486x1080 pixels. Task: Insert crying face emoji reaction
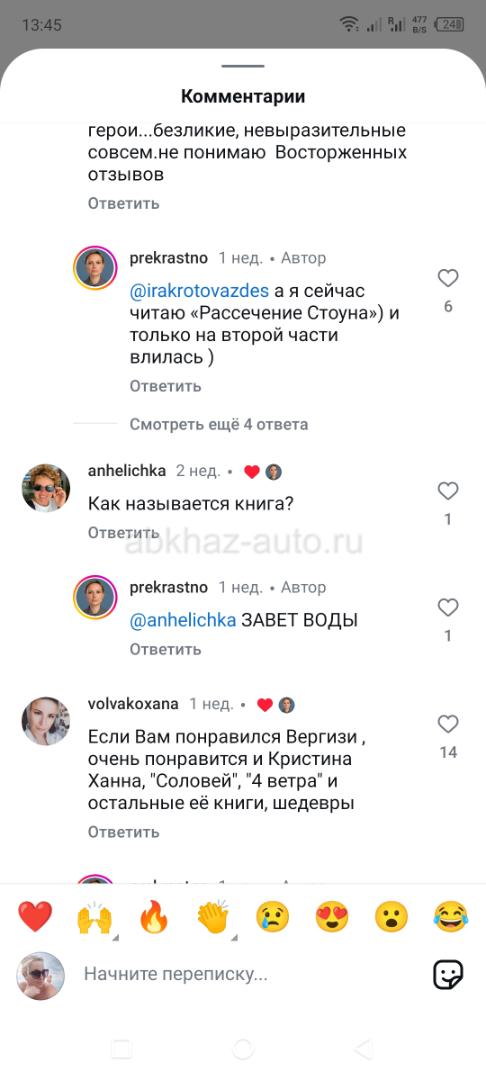click(273, 917)
